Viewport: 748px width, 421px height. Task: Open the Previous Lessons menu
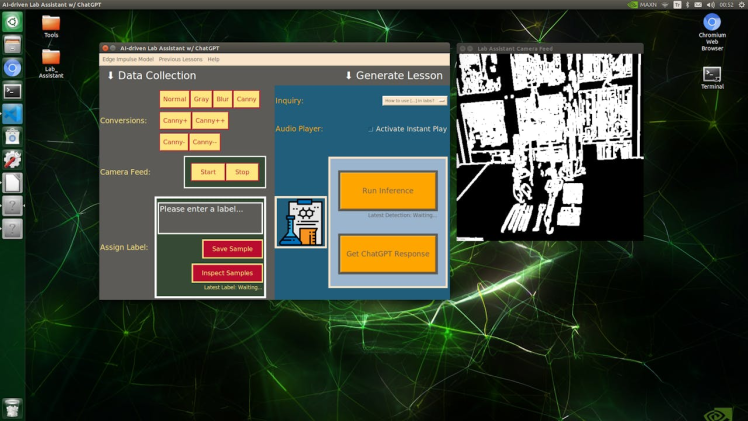coord(180,59)
